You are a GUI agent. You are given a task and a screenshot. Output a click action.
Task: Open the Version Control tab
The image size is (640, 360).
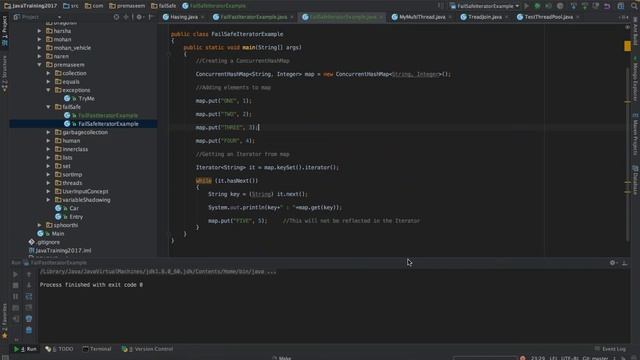(147, 349)
